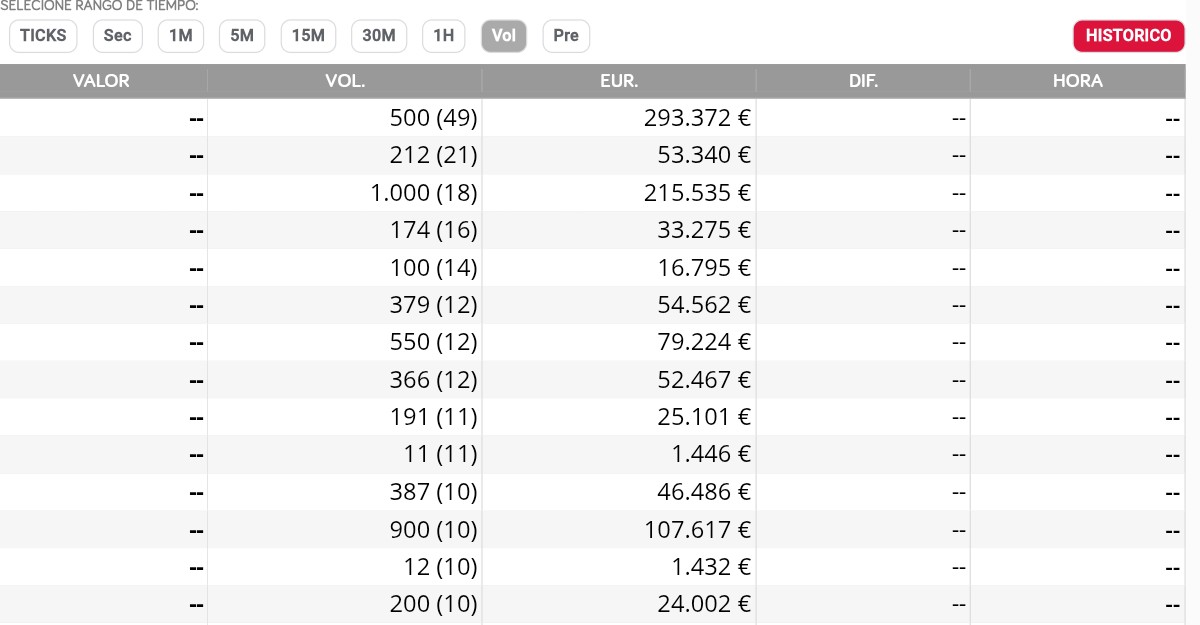The image size is (1200, 625).
Task: Open the HISTORICO red button
Action: pos(1129,36)
